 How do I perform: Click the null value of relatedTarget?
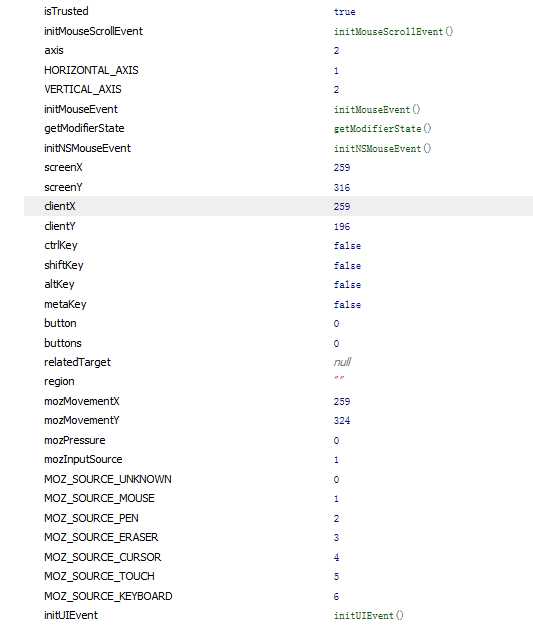click(342, 362)
